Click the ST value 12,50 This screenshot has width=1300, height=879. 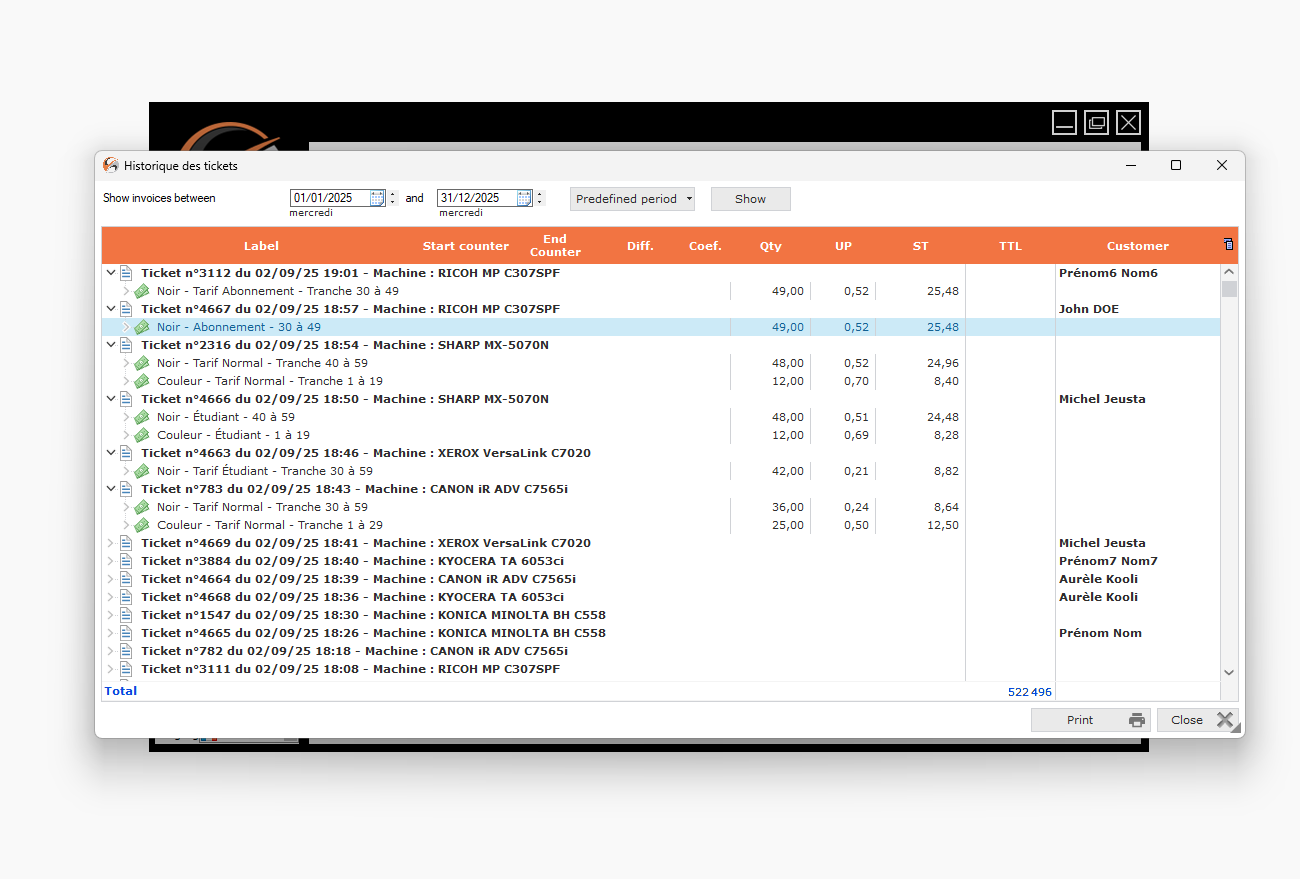943,525
